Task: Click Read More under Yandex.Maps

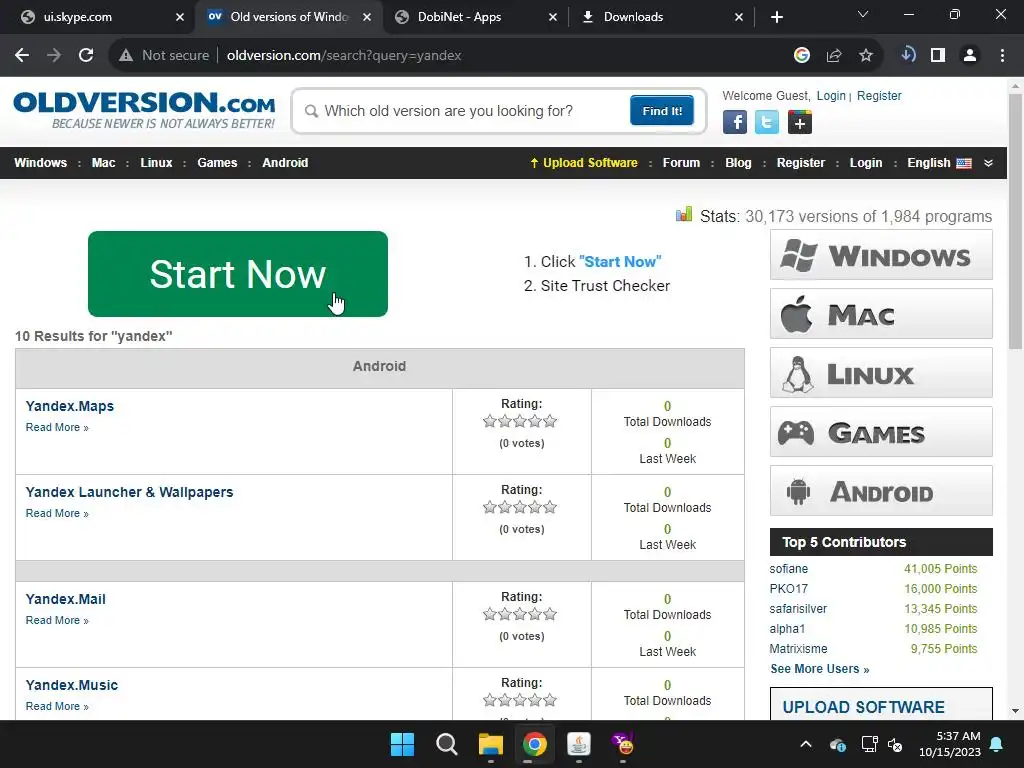Action: pyautogui.click(x=57, y=428)
